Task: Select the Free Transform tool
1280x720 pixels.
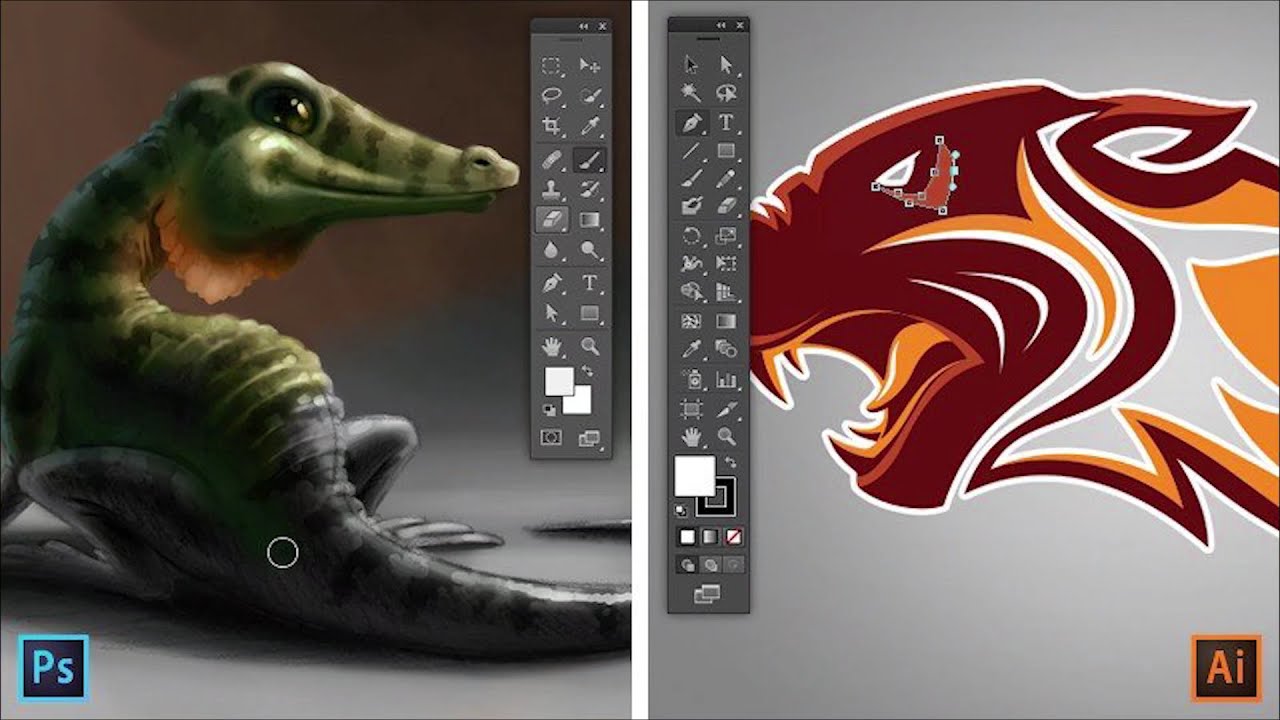Action: (726, 264)
